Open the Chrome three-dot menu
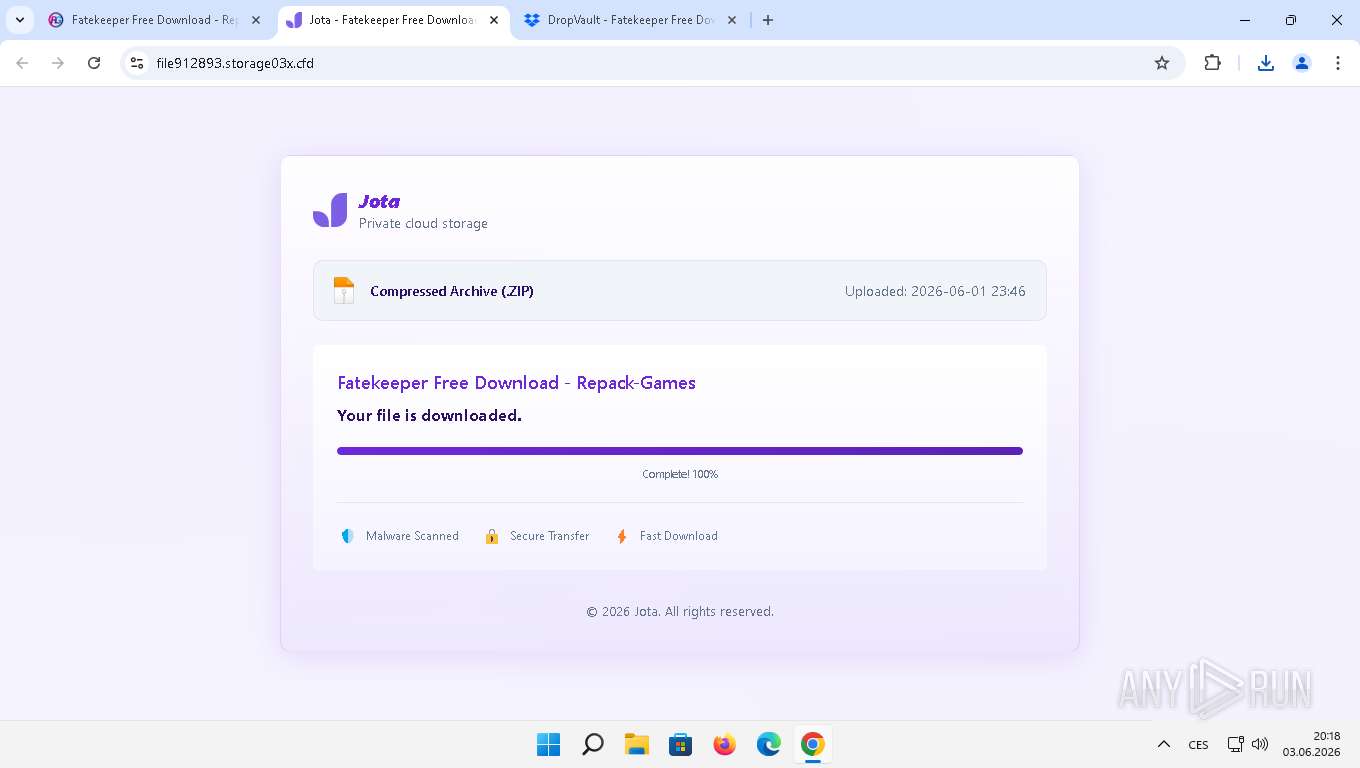 [1338, 63]
